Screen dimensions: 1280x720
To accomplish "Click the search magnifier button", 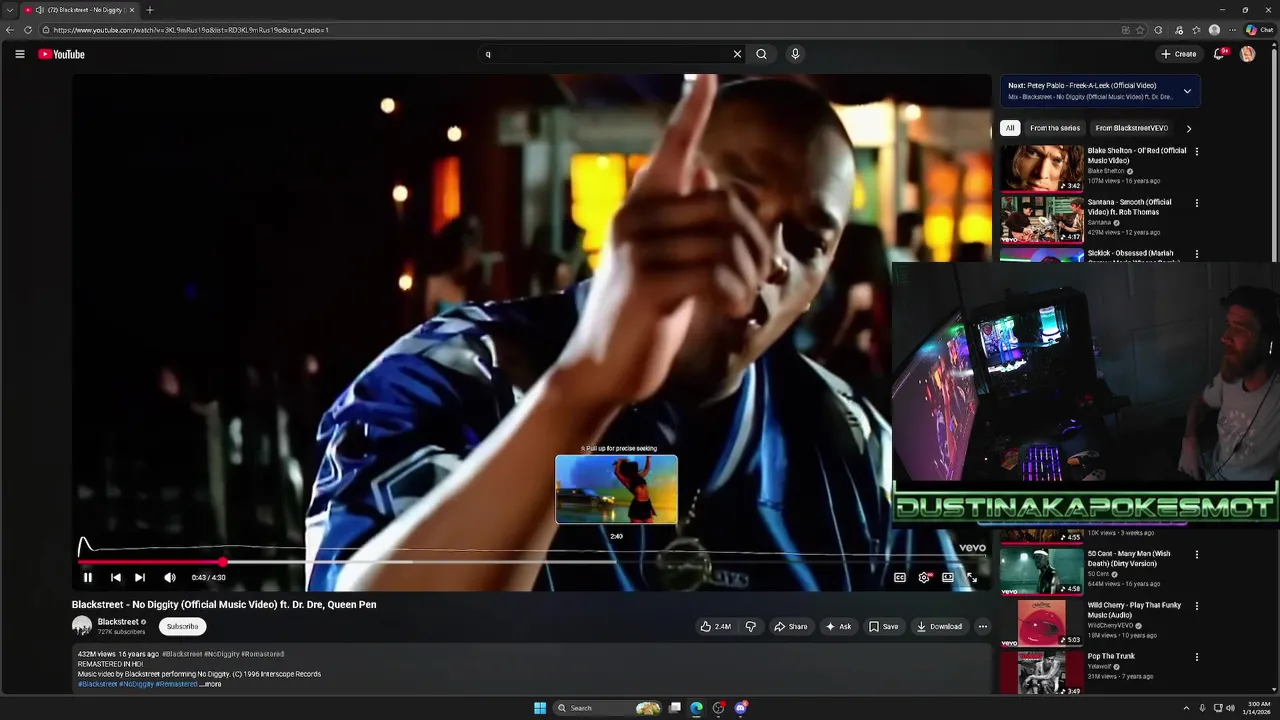I will pyautogui.click(x=761, y=54).
